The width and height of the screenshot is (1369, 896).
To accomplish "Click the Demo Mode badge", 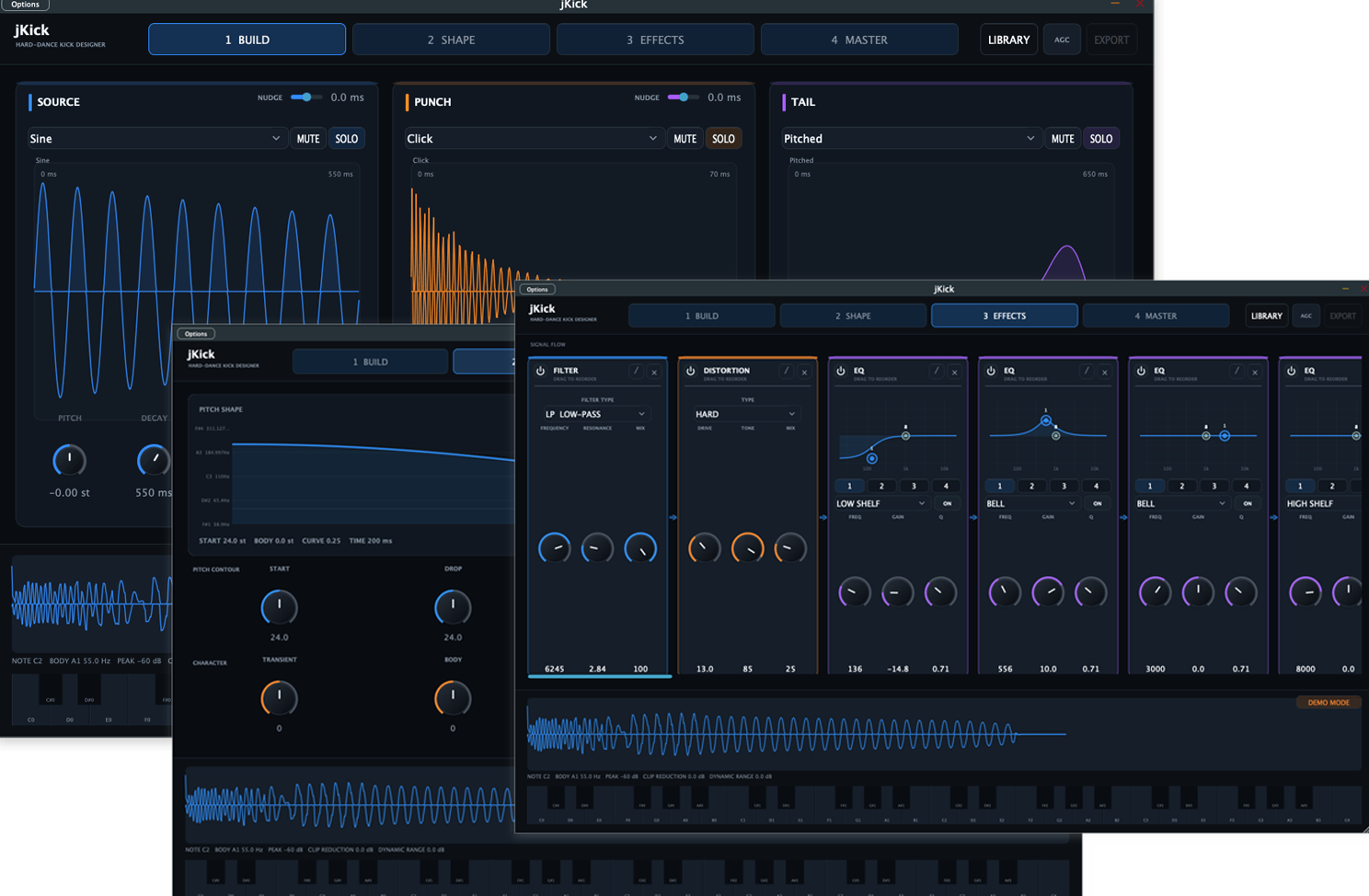I will click(x=1329, y=703).
